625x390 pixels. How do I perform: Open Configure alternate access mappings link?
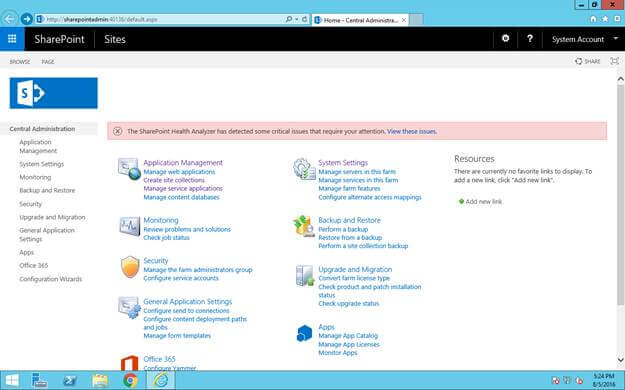coord(370,197)
